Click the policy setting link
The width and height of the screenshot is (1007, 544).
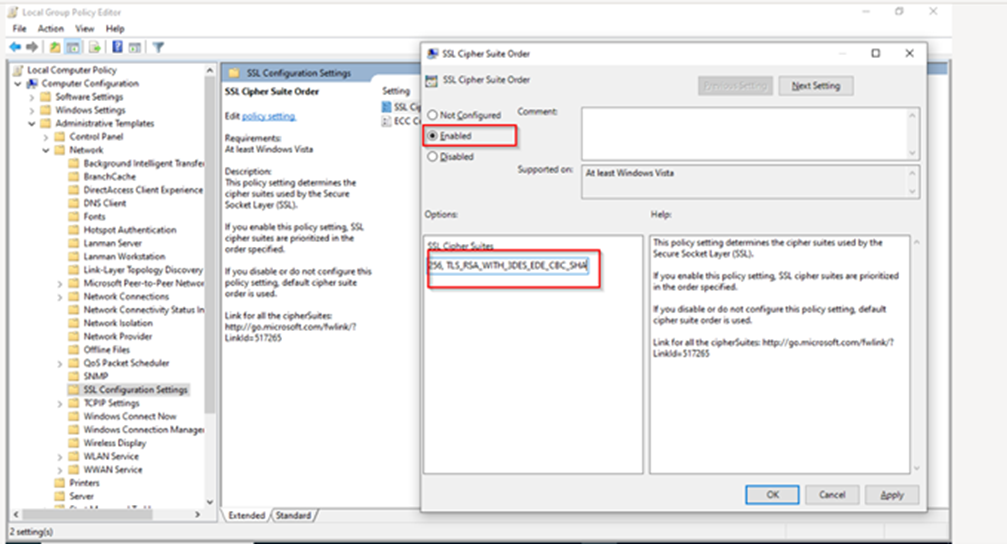tap(269, 116)
